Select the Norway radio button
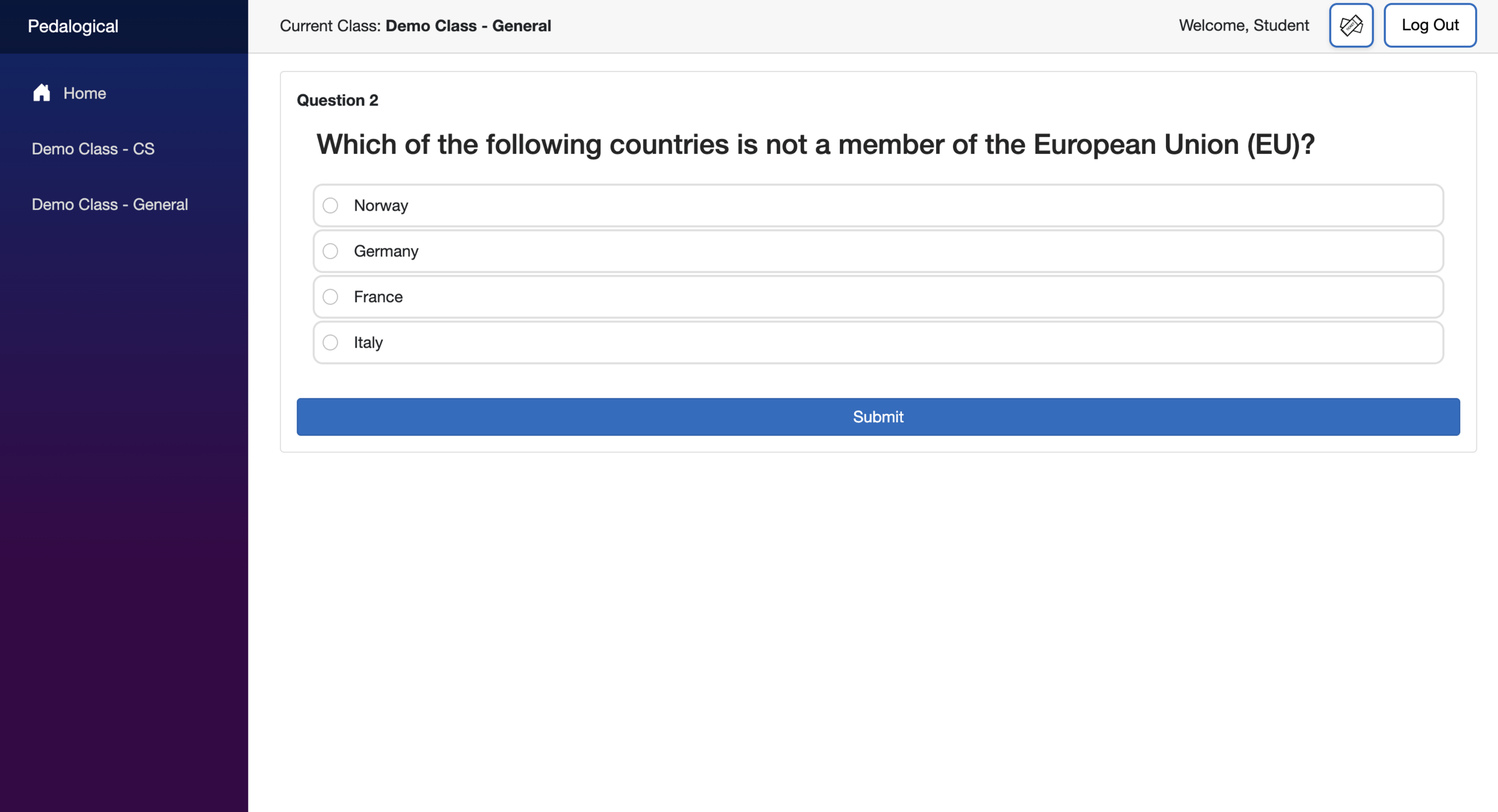The height and width of the screenshot is (812, 1498). click(x=330, y=206)
